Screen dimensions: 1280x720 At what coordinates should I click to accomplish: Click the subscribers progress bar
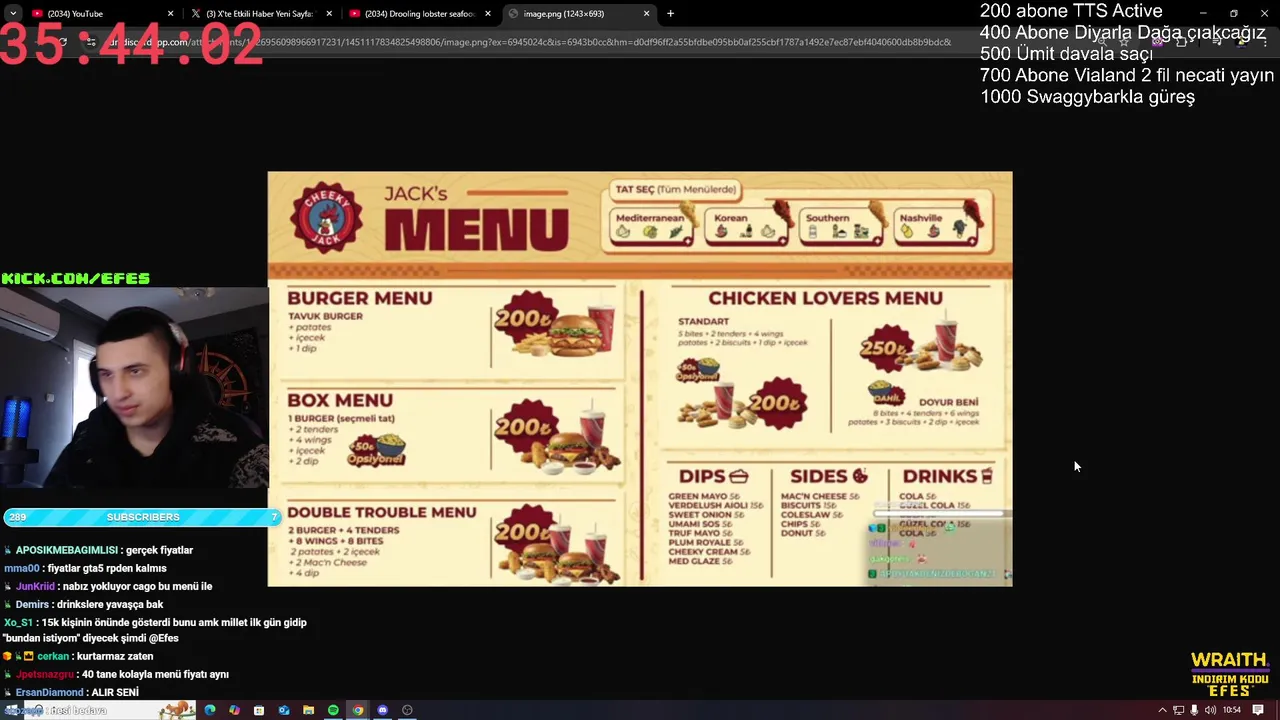142,517
